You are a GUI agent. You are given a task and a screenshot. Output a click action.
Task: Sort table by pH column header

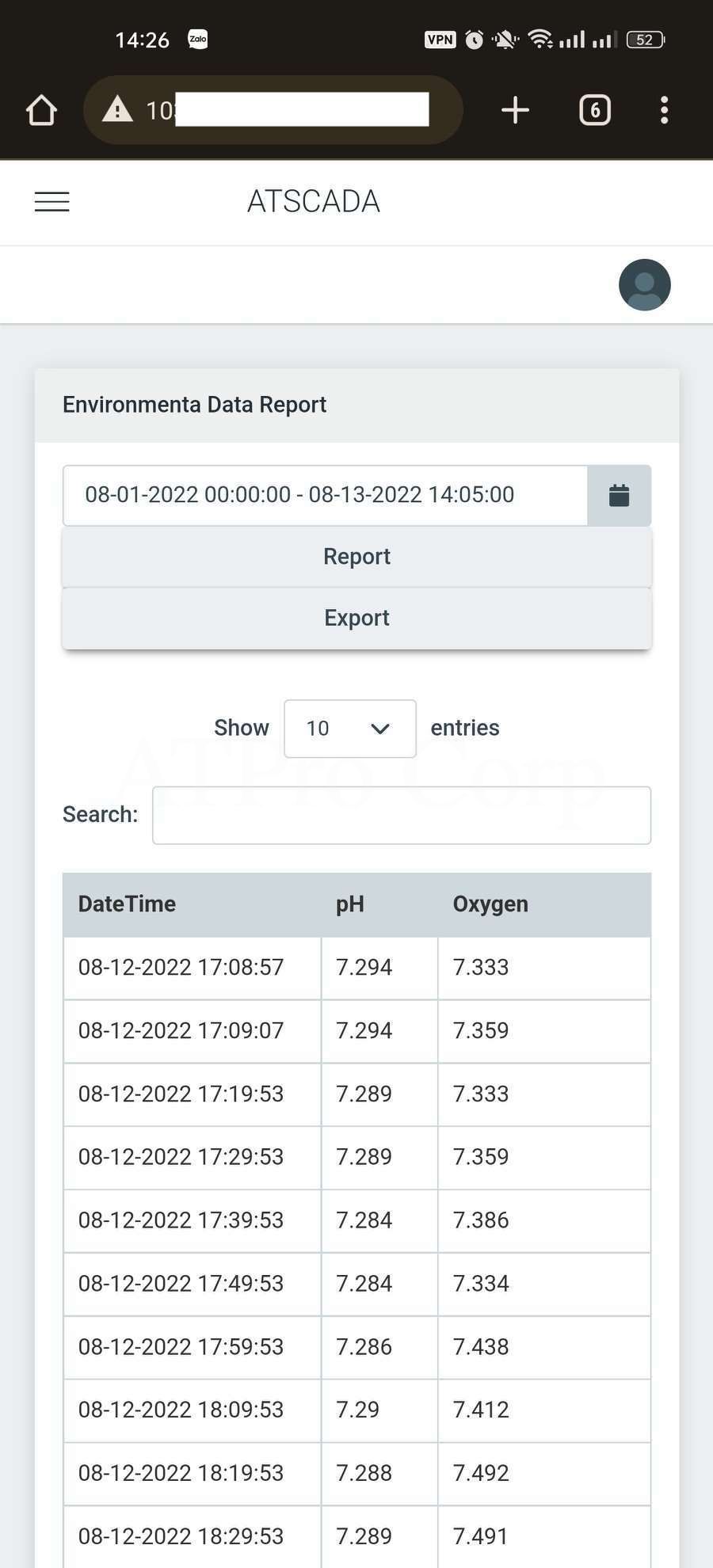pyautogui.click(x=350, y=904)
